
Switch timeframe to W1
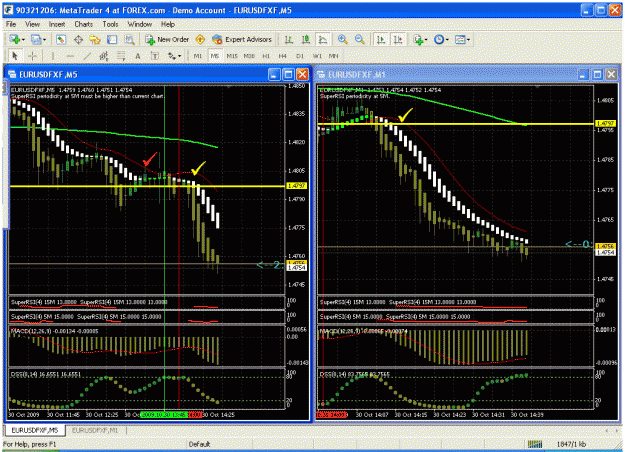[x=317, y=56]
